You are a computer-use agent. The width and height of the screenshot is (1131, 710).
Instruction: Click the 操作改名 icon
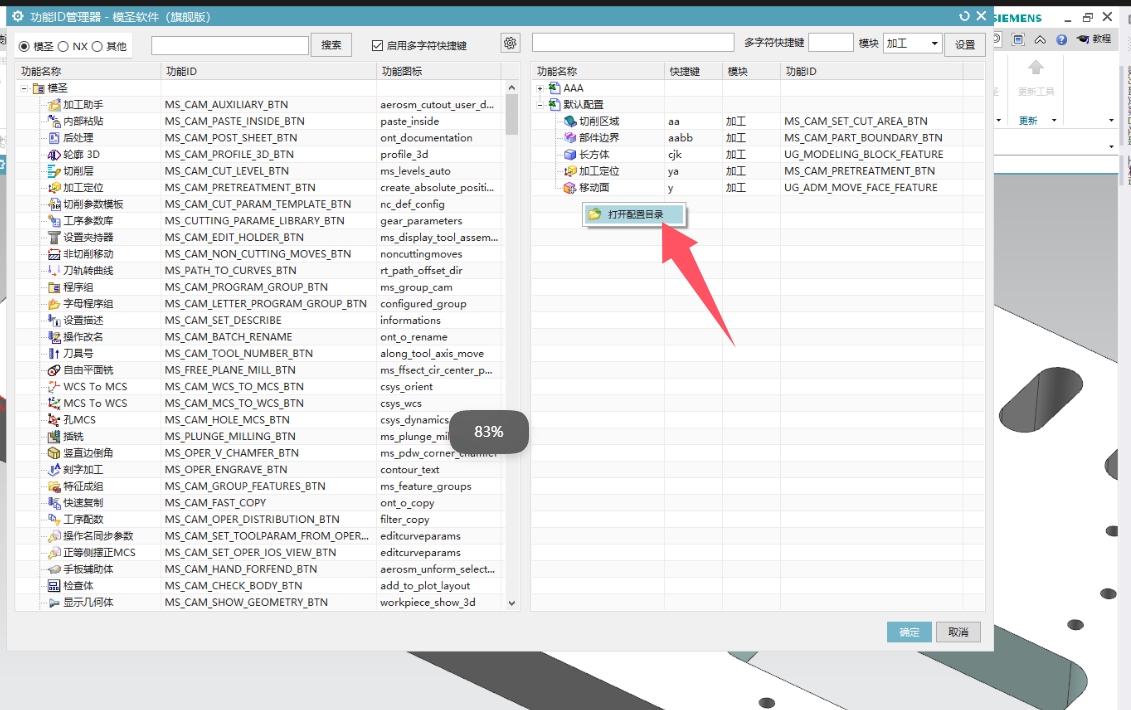click(54, 337)
